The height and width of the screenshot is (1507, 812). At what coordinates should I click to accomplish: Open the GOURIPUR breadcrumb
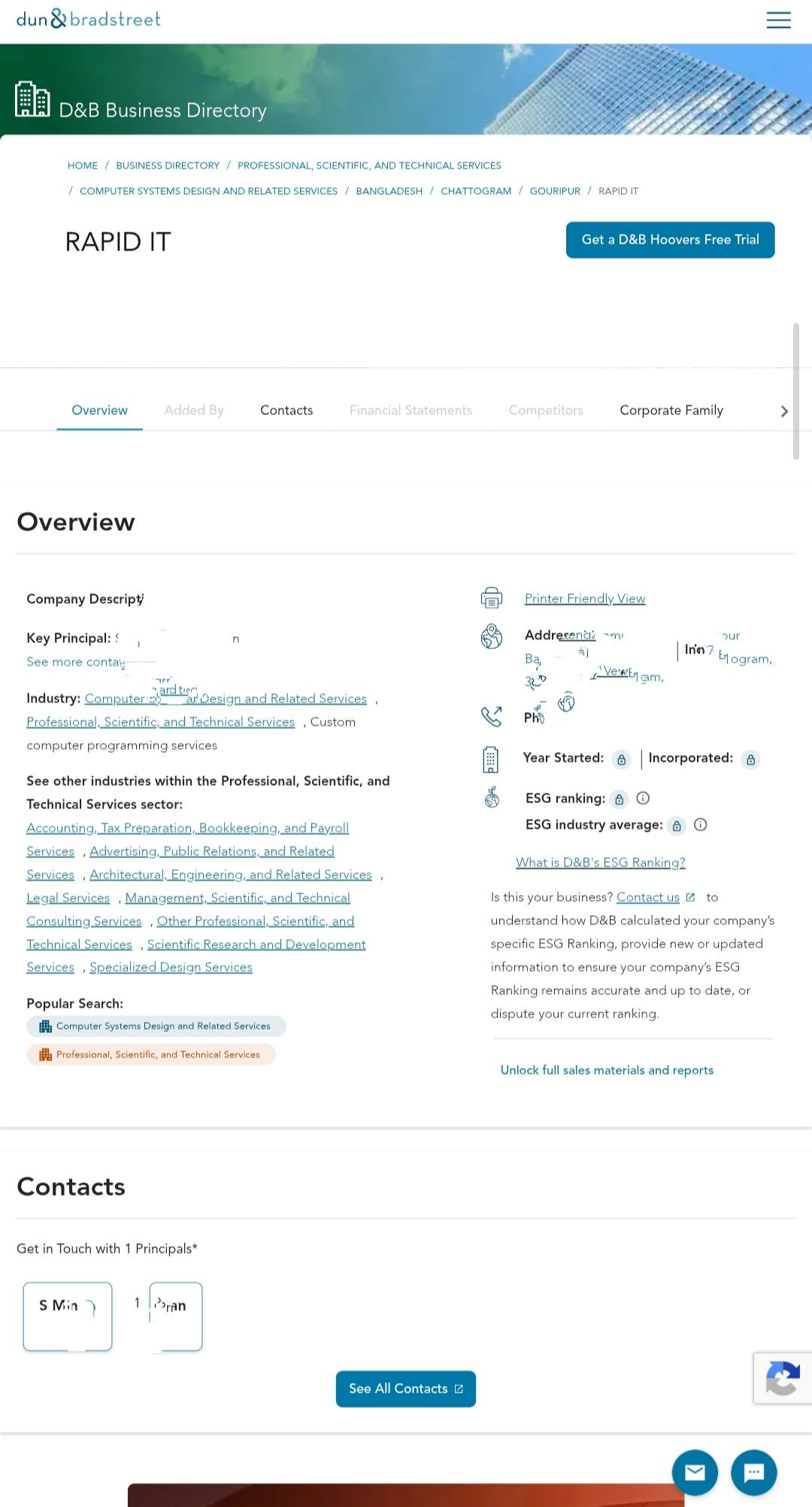(x=555, y=191)
